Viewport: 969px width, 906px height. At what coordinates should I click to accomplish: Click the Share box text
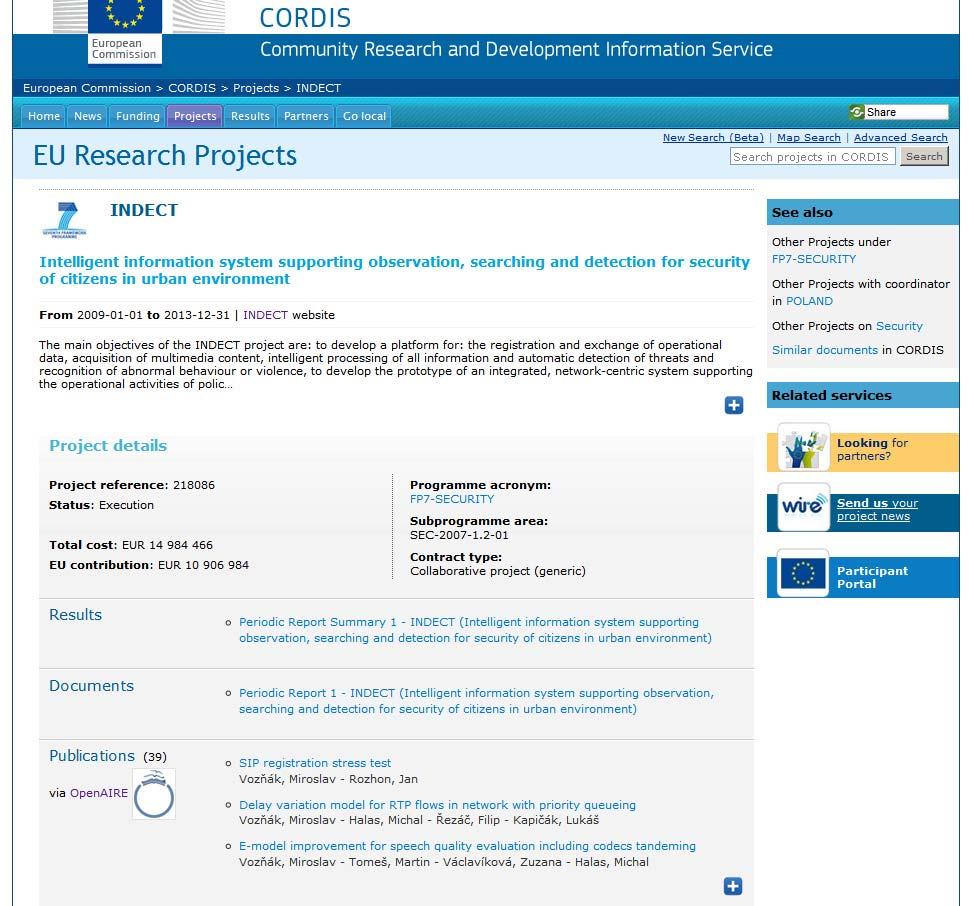881,112
